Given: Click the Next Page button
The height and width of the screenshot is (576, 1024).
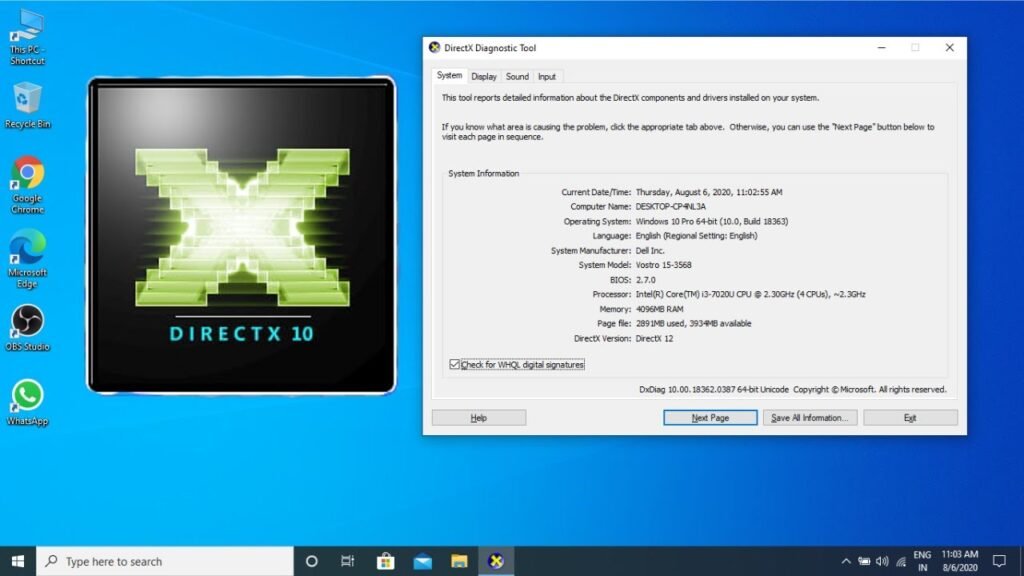Looking at the screenshot, I should coord(711,418).
